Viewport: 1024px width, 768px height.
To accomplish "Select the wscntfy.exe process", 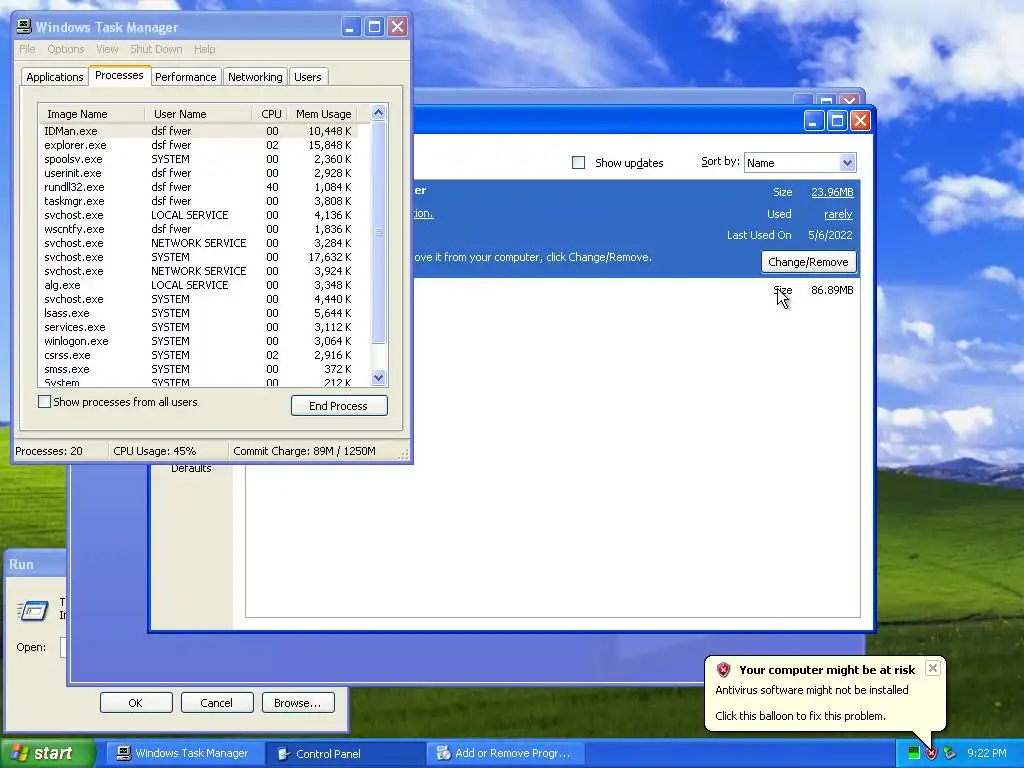I will click(199, 229).
